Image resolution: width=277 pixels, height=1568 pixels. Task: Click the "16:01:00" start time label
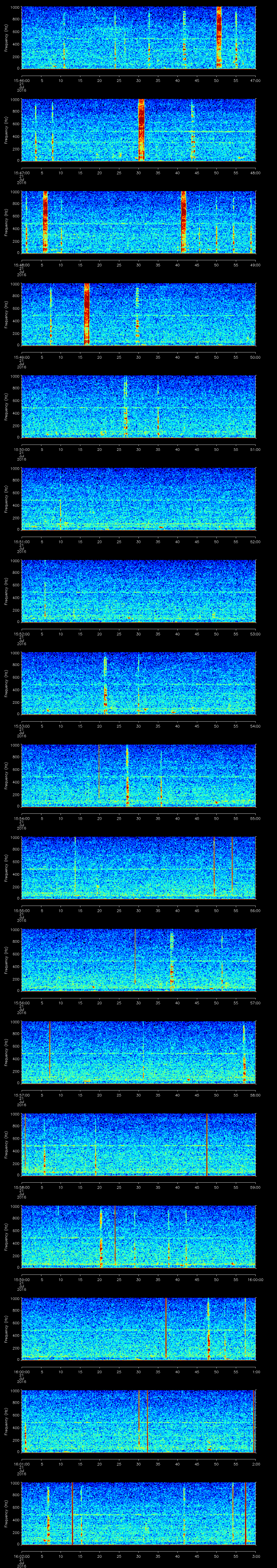pos(22,1464)
